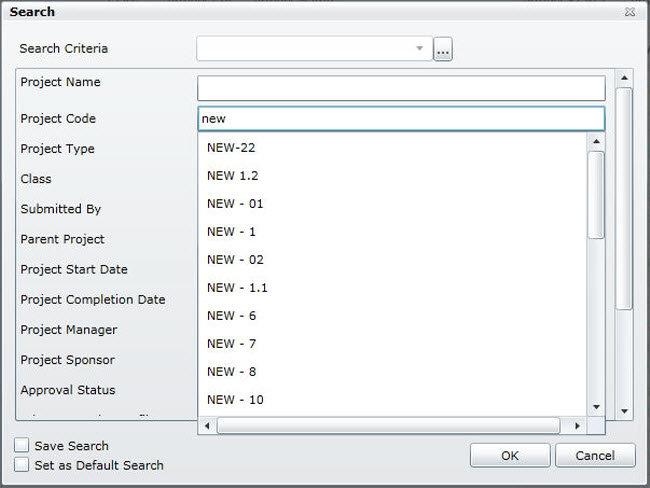The image size is (650, 488).
Task: Click the ellipsis button beside Search Criteria
Action: tap(443, 49)
